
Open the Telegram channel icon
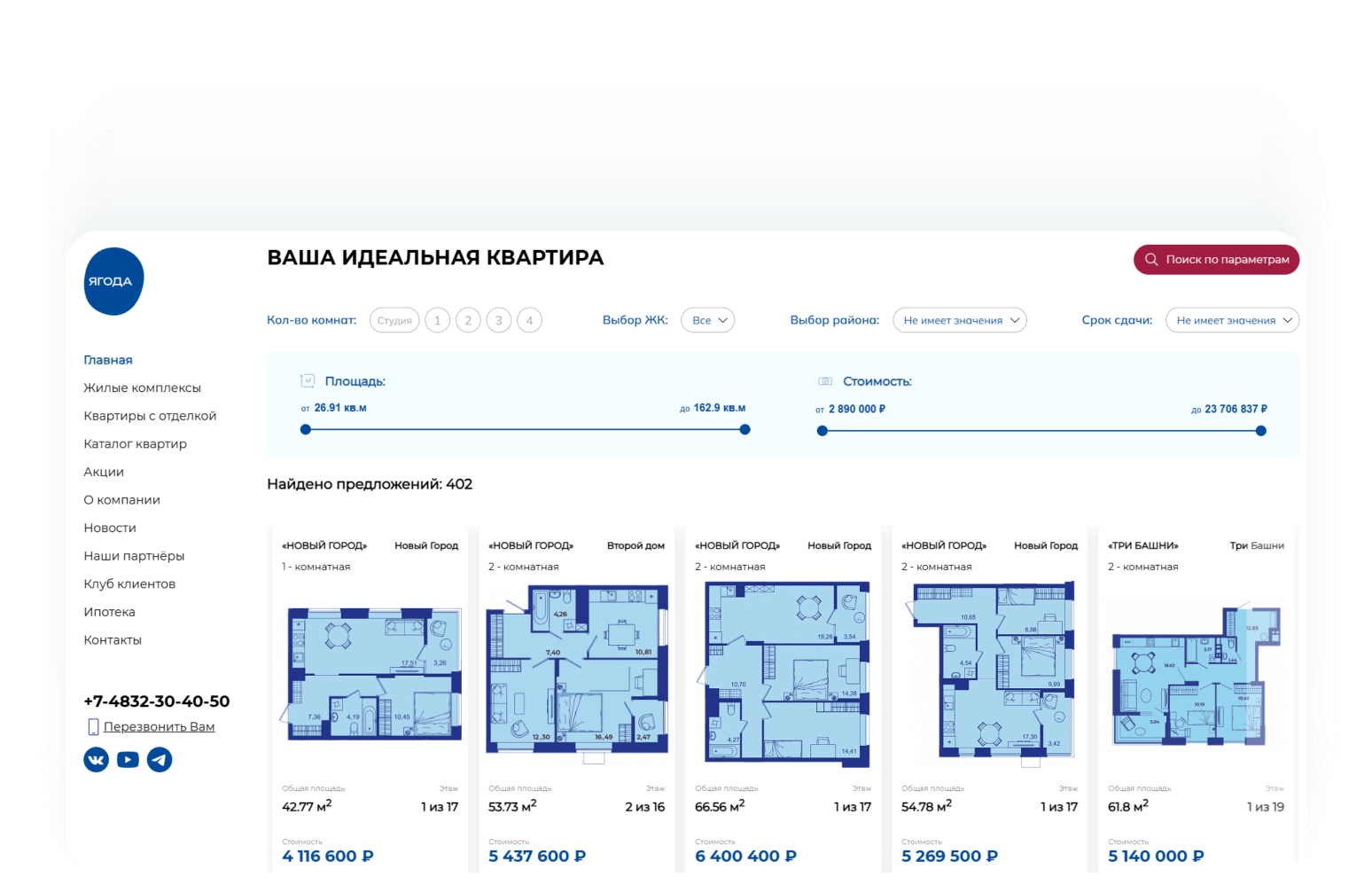pos(160,760)
